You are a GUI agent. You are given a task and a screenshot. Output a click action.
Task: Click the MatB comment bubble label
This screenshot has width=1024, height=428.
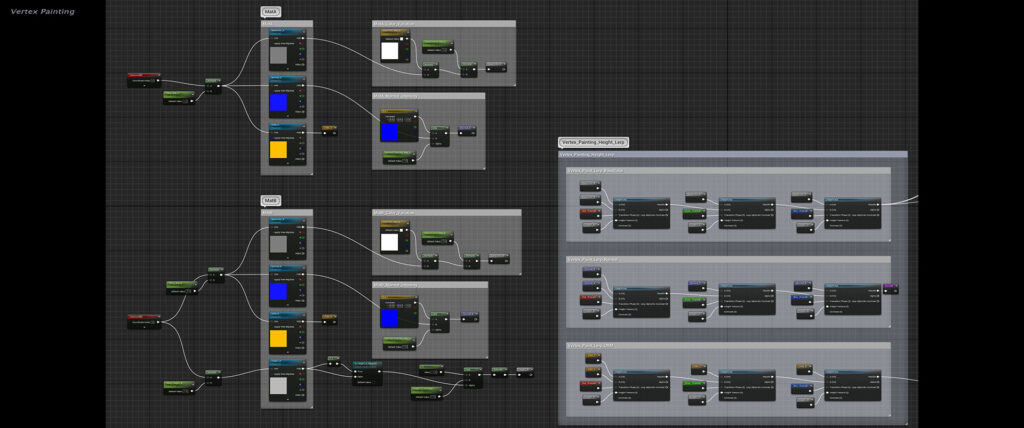click(x=271, y=200)
